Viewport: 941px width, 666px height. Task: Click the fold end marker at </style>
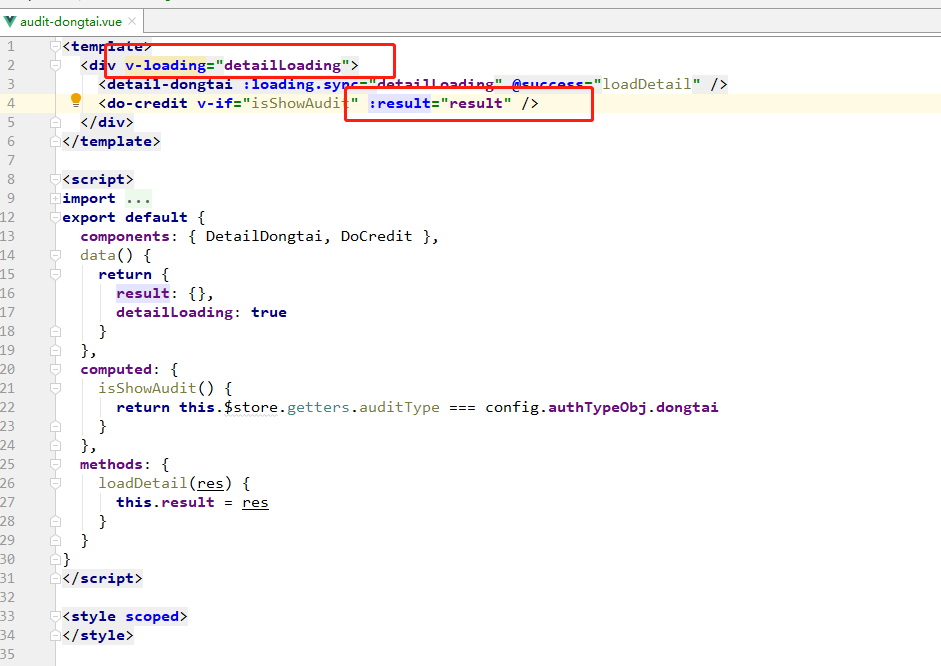tap(55, 635)
